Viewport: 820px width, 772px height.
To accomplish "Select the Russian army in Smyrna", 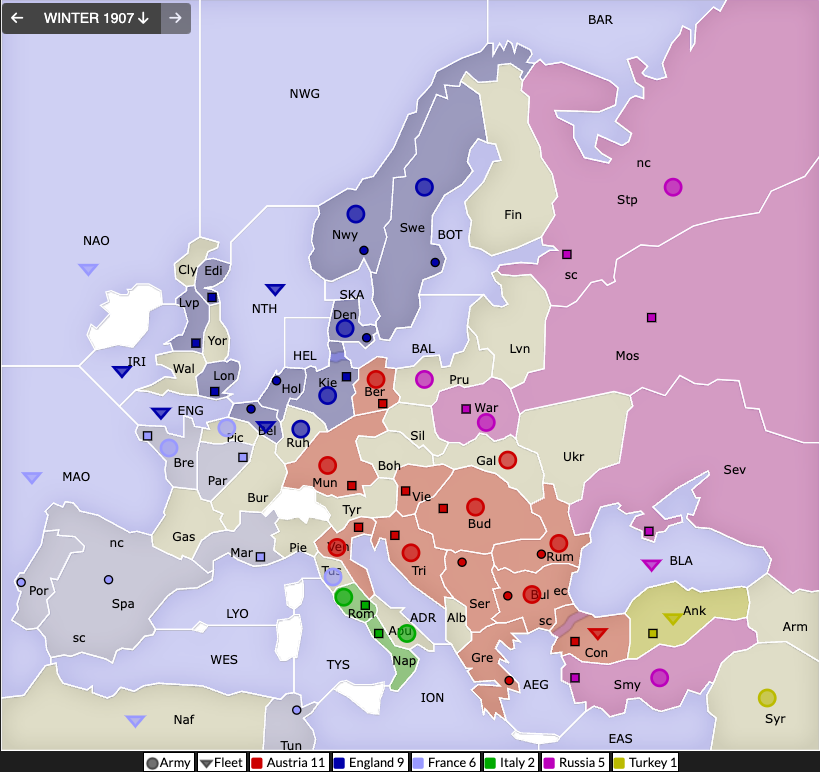I will point(659,678).
